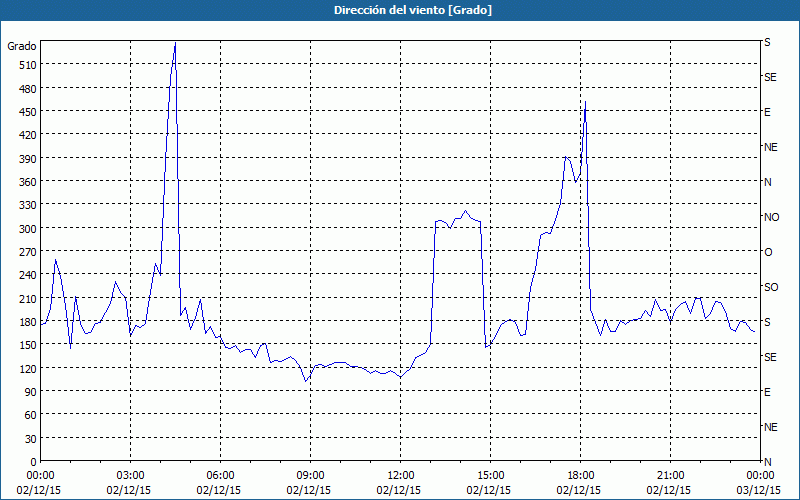This screenshot has height=500, width=800.
Task: Click the 03/12/15 date label
Action: tap(760, 490)
